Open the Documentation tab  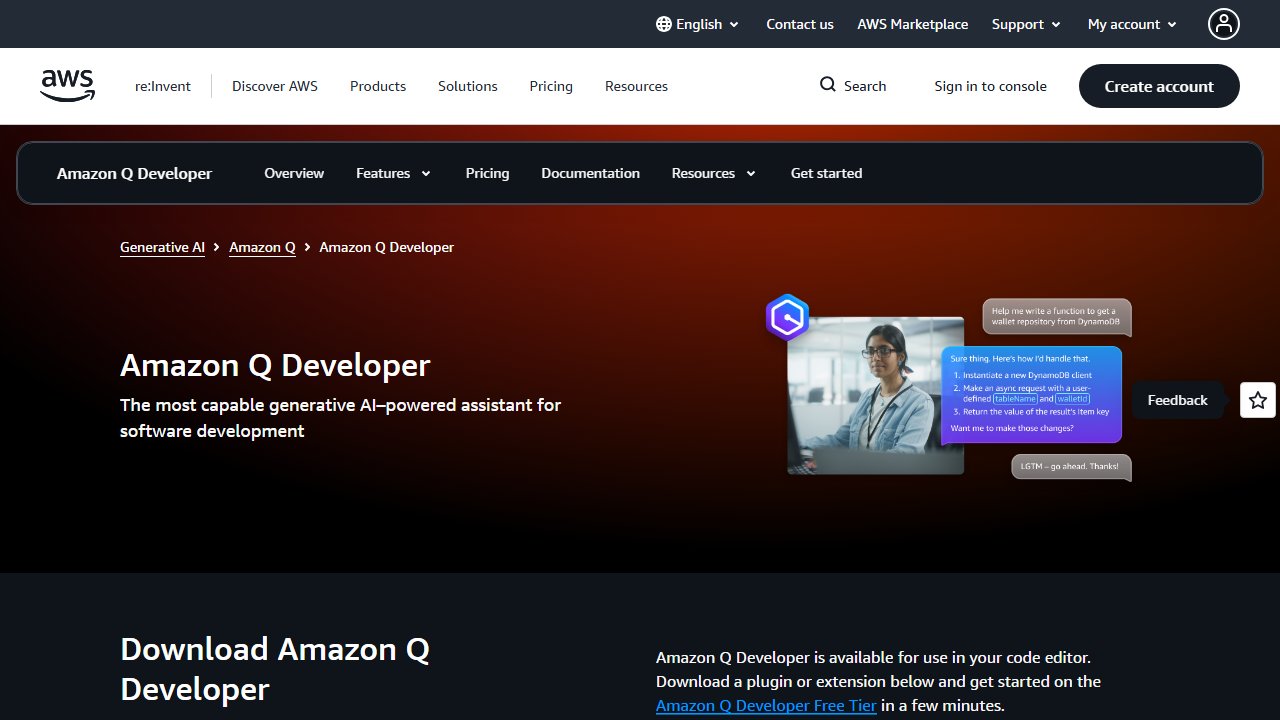pos(590,173)
